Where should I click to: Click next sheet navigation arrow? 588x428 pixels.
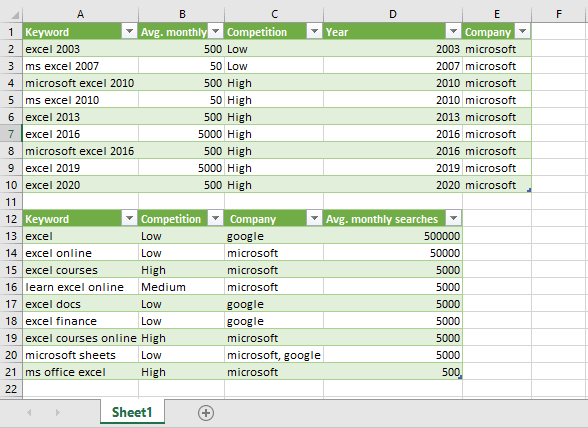[57, 413]
